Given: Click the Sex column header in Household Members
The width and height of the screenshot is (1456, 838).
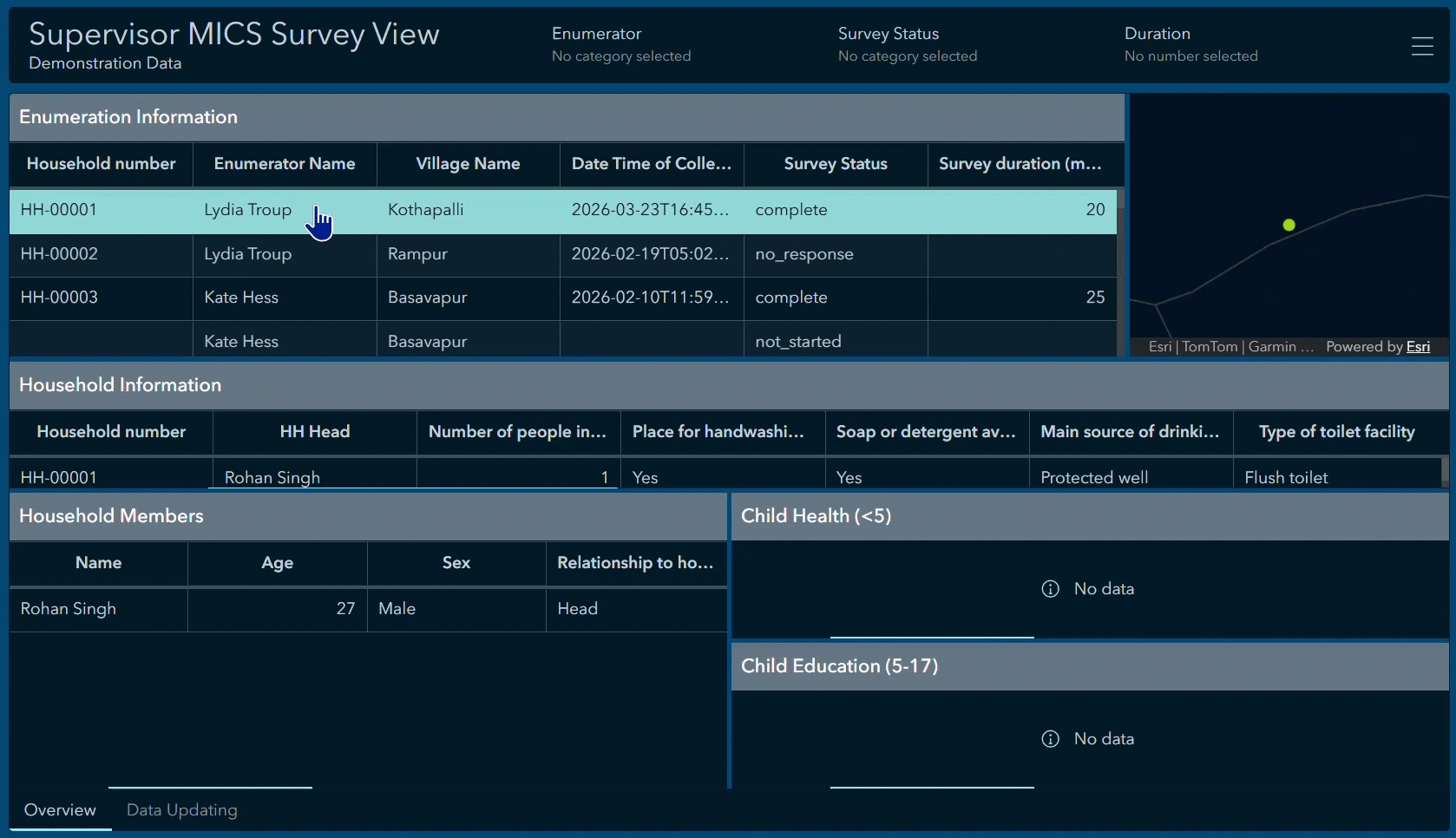Looking at the screenshot, I should (456, 563).
